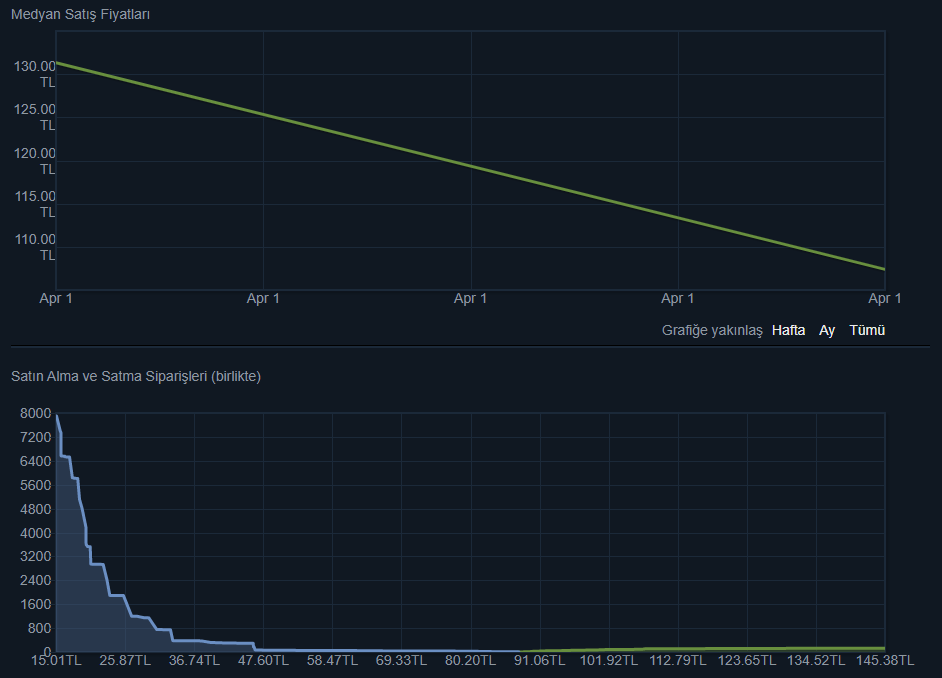Image resolution: width=942 pixels, height=678 pixels.
Task: Select the Ay zoom option
Action: [x=827, y=330]
